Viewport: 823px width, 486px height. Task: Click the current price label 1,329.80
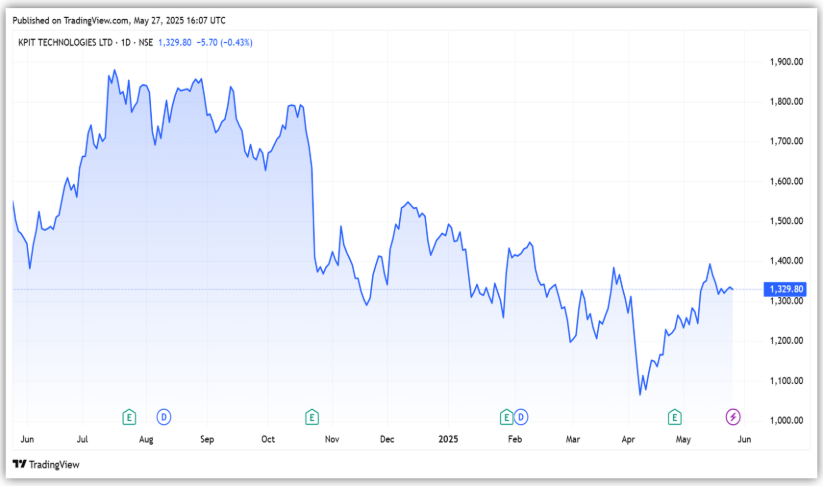(783, 289)
